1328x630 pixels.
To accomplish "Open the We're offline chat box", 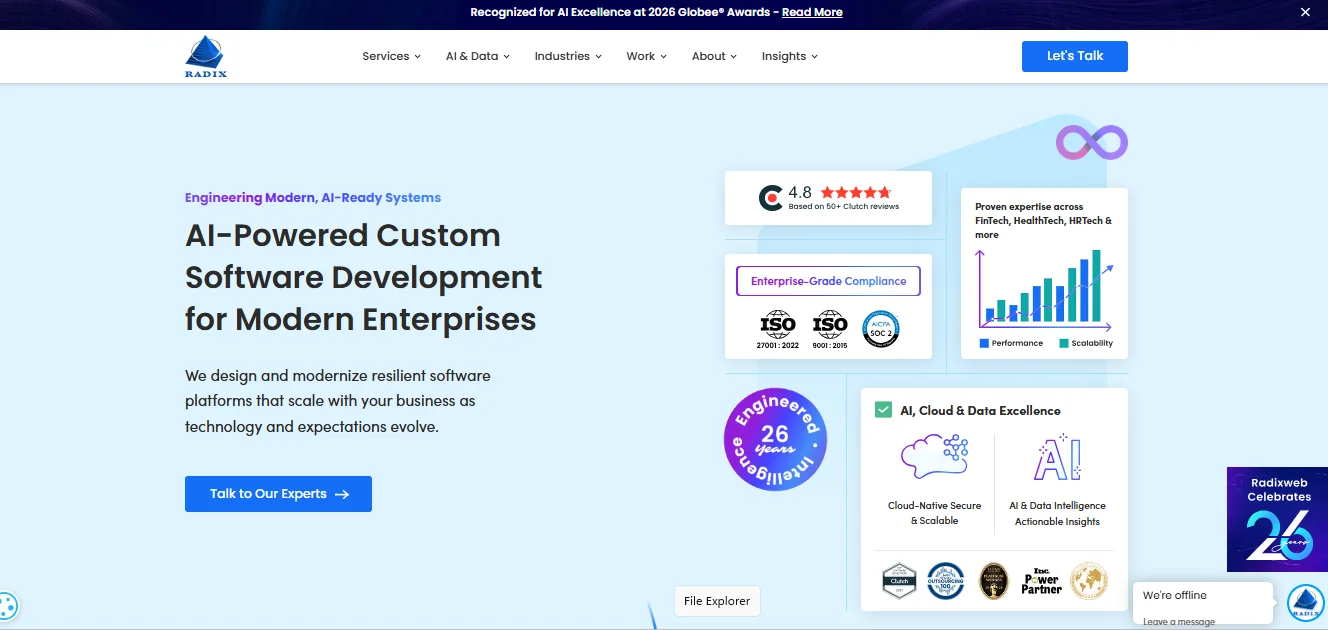I will click(x=1202, y=604).
